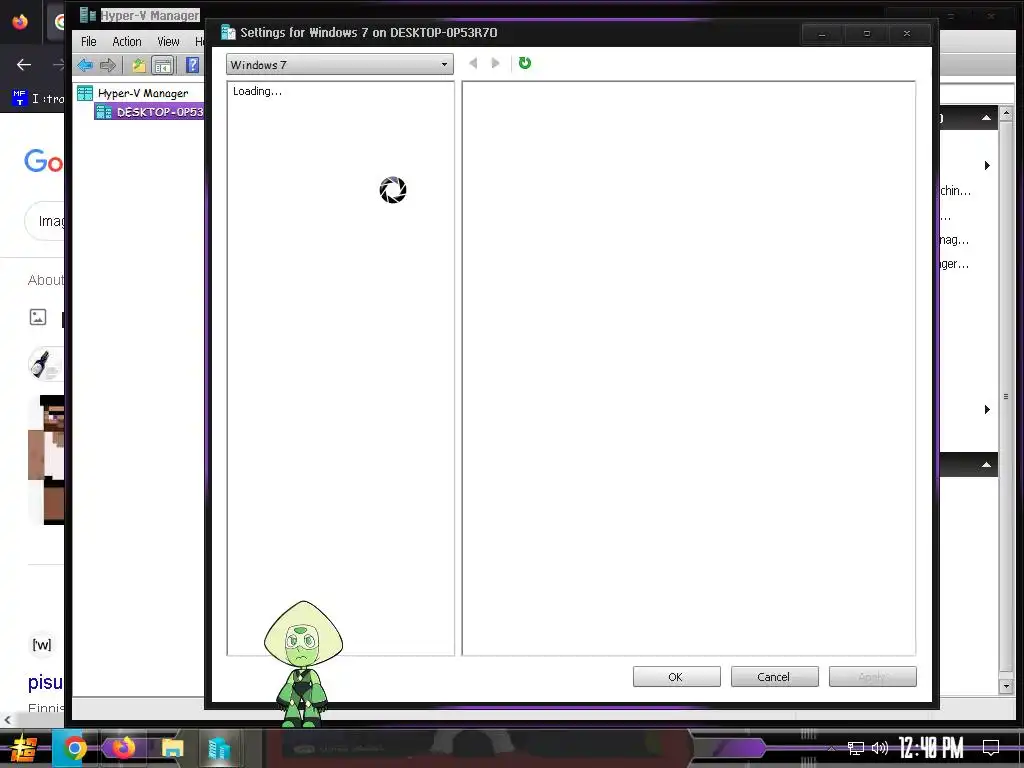Click the bottle thumbnail on Google results

[44, 363]
